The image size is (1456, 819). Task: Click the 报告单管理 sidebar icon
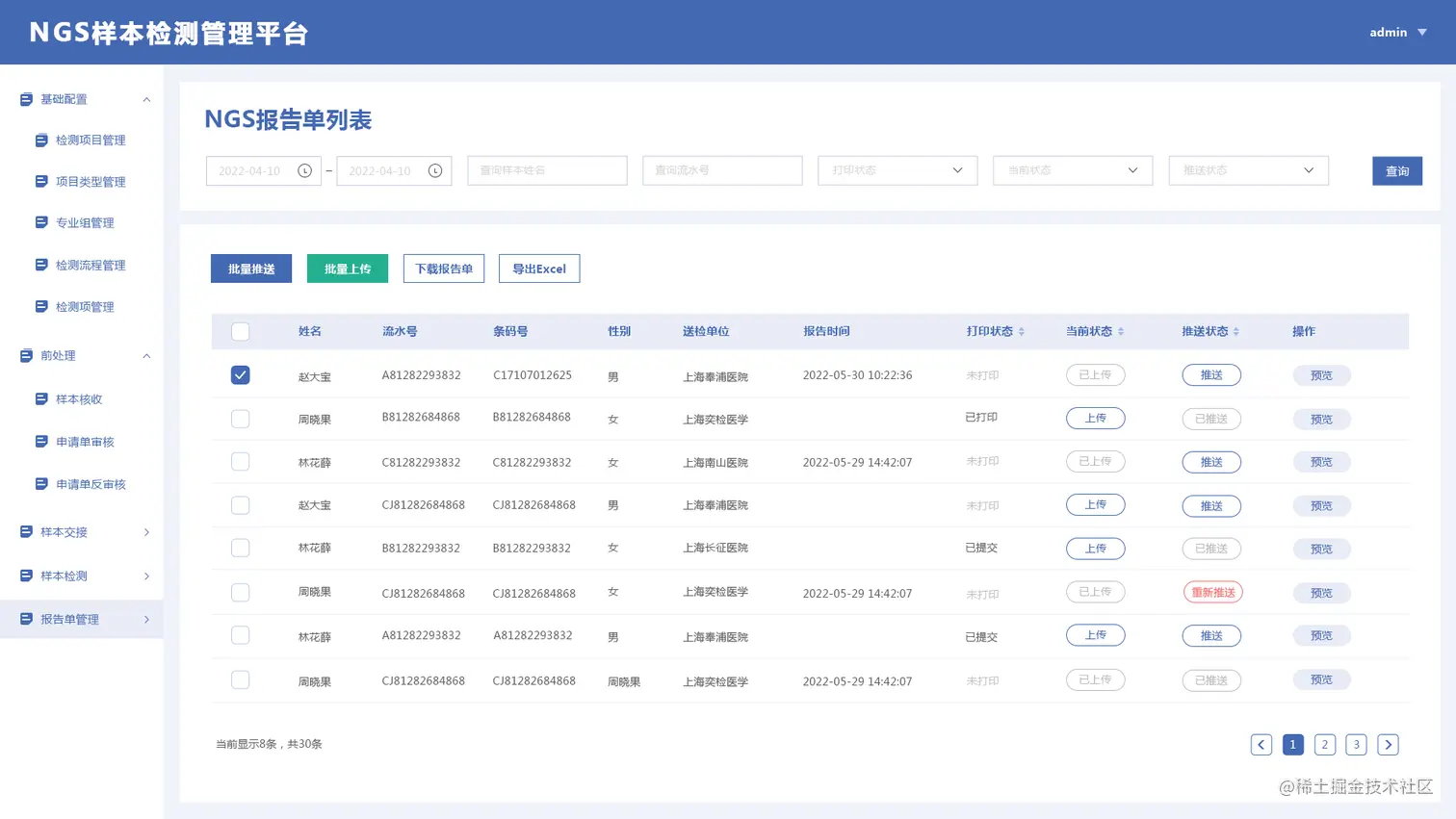click(26, 619)
